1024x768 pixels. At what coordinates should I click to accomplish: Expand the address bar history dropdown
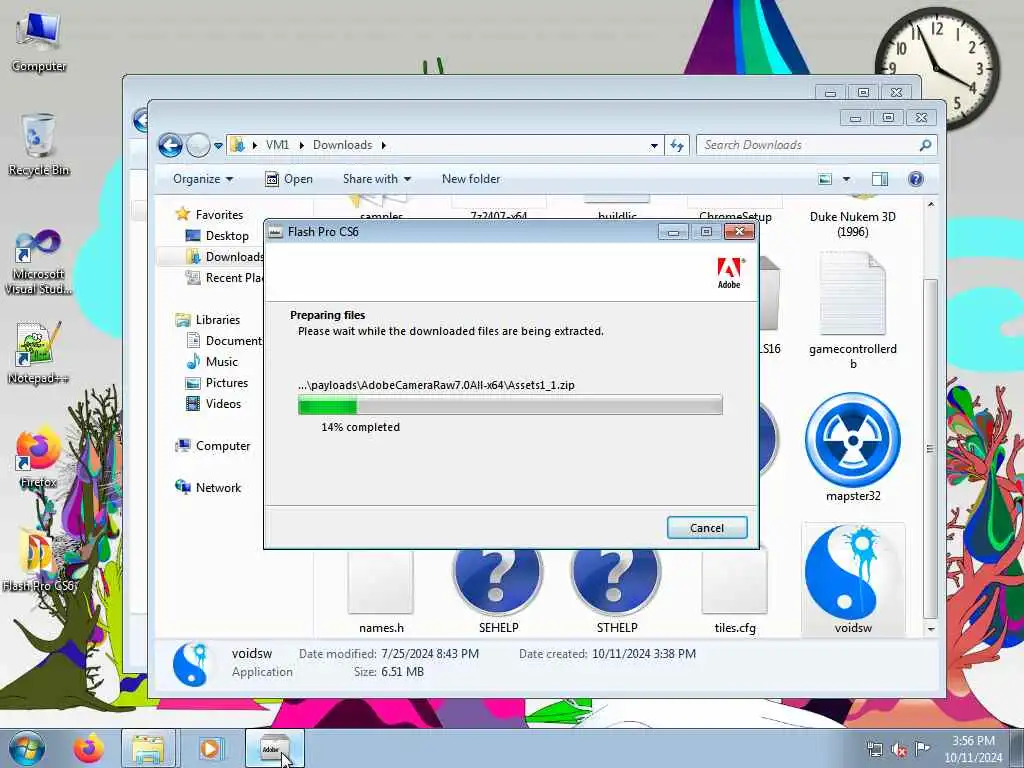[654, 146]
